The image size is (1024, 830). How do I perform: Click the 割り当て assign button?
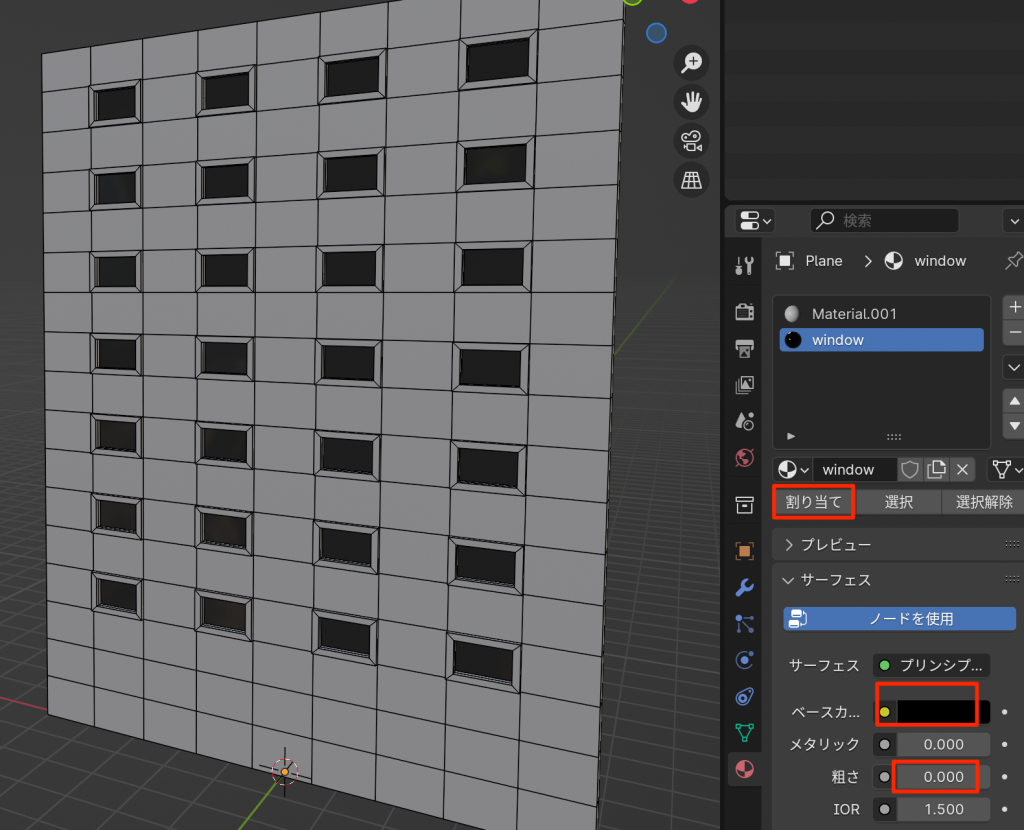813,502
